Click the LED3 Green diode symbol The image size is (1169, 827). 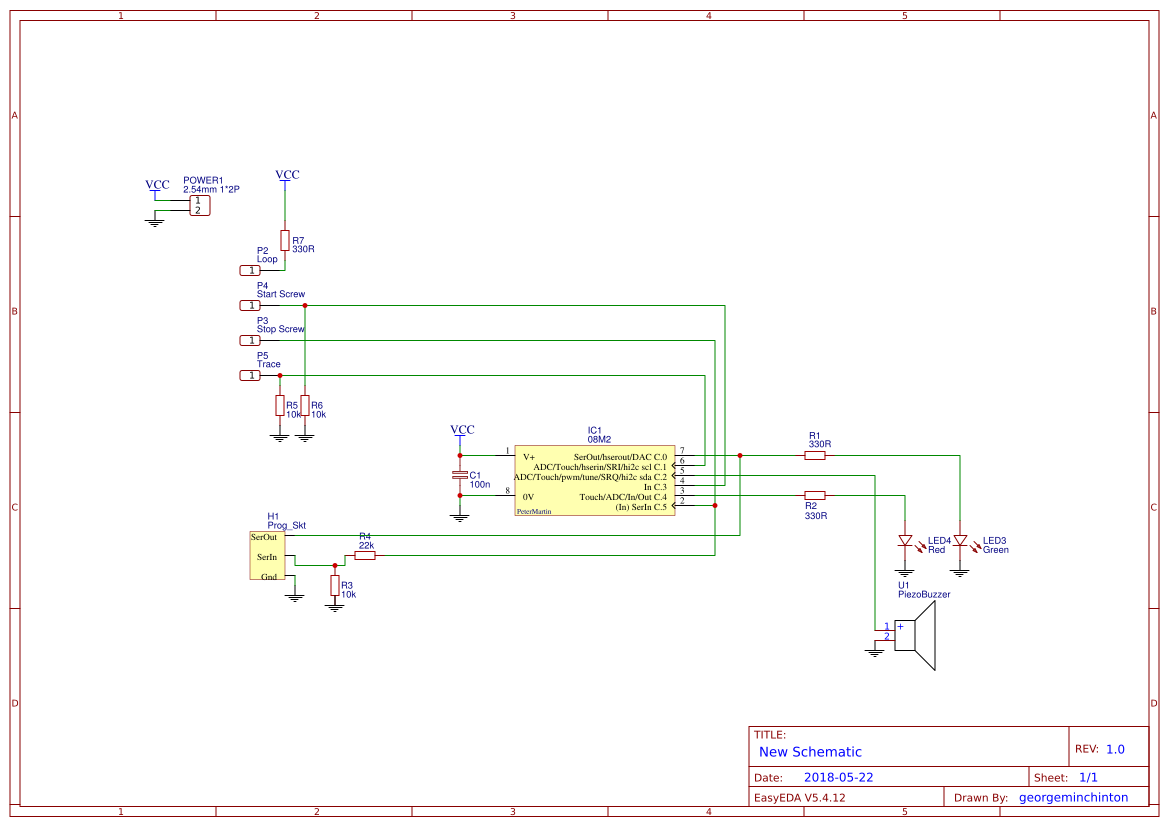[960, 541]
